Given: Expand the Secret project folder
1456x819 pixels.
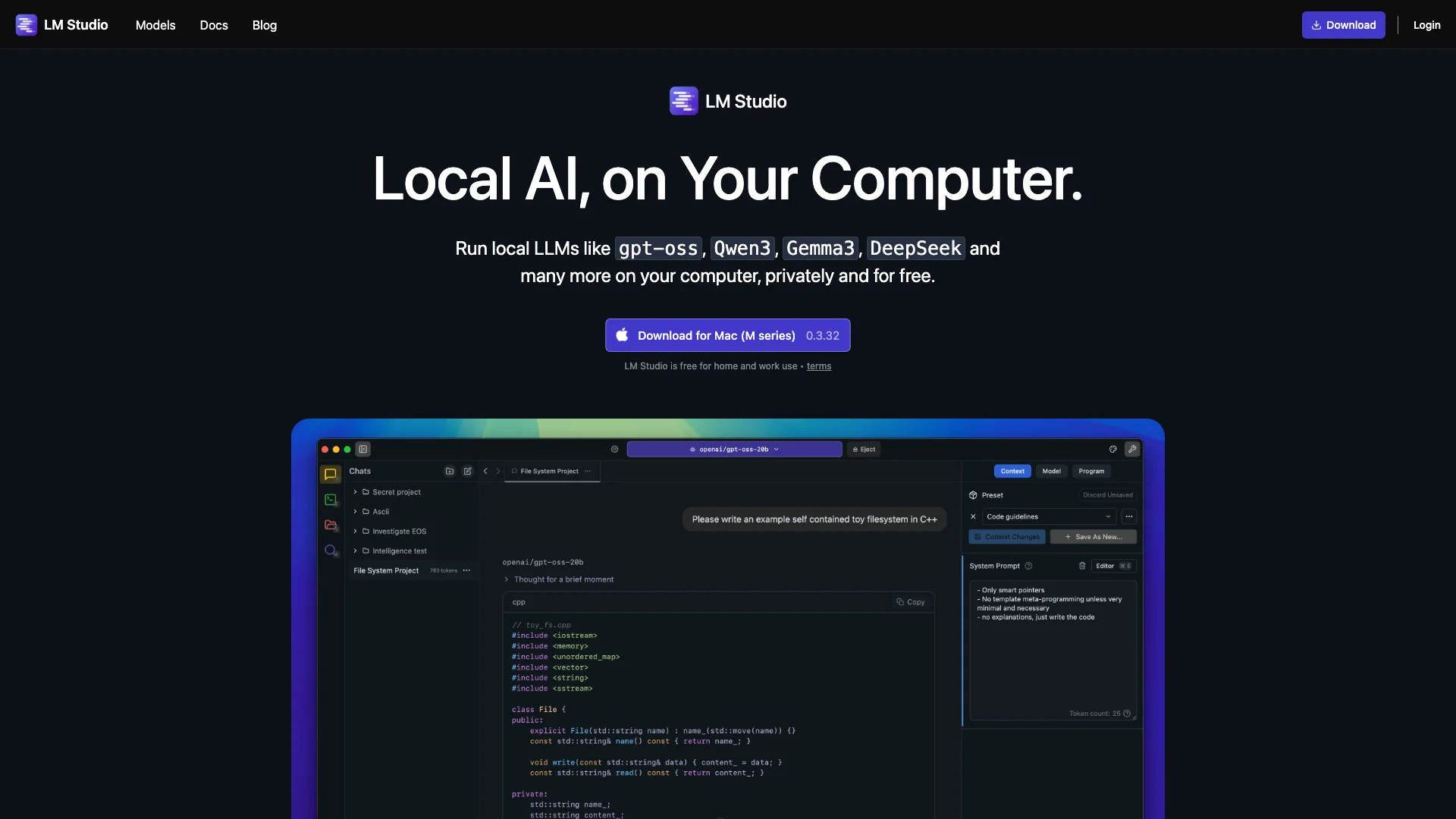Looking at the screenshot, I should pos(355,492).
